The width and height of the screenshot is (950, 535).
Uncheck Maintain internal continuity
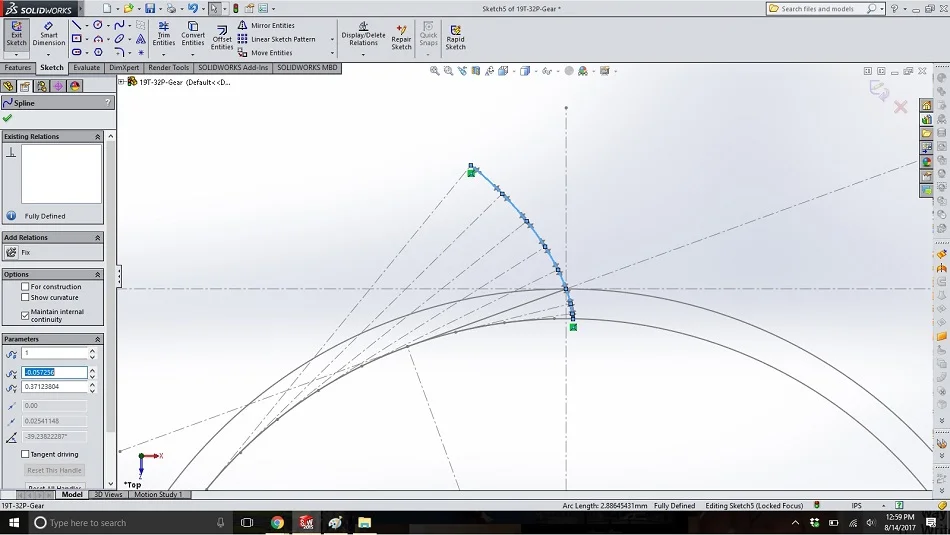pyautogui.click(x=25, y=315)
